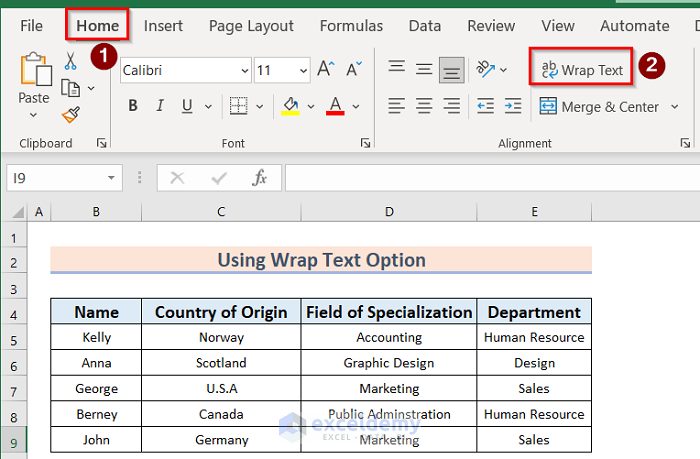Image resolution: width=700 pixels, height=459 pixels.
Task: Toggle Bold formatting
Action: click(133, 106)
